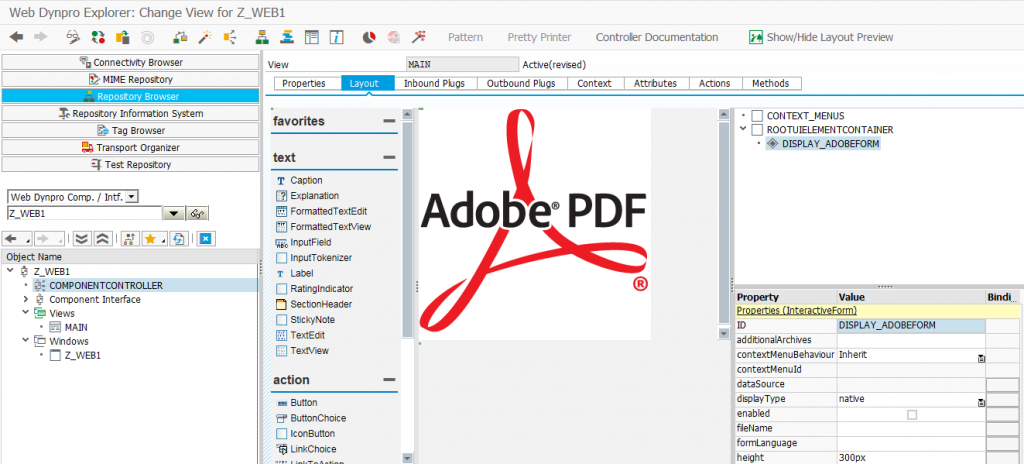This screenshot has height=464, width=1024.
Task: Click the Display glasses button beside Z_WEB1 field
Action: (x=197, y=214)
